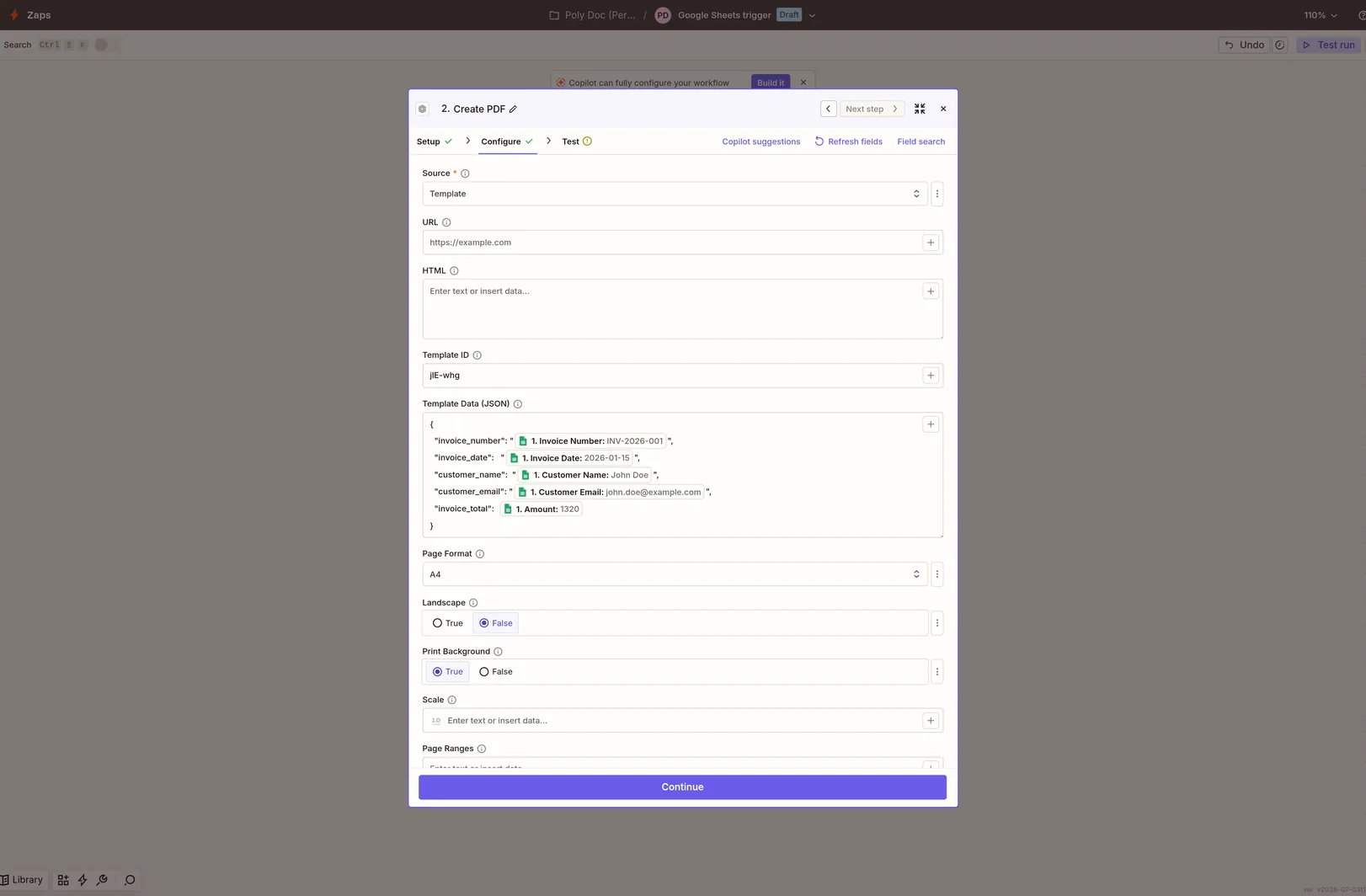Click the lightning bolt icon in bottom toolbar

click(x=83, y=880)
